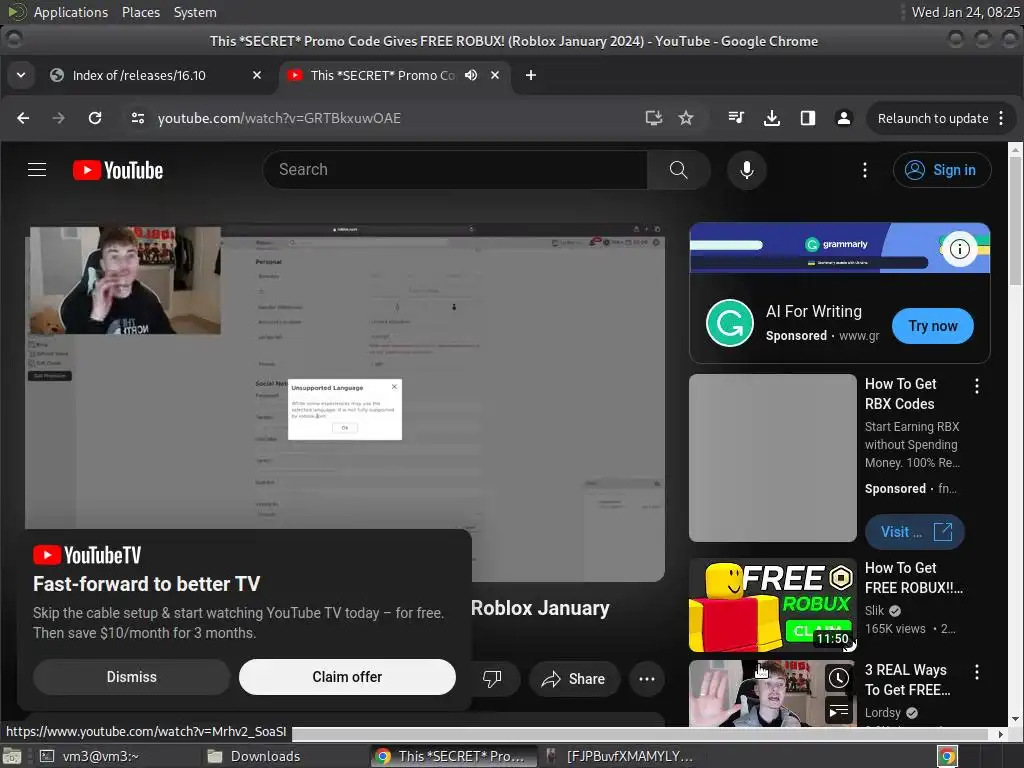This screenshot has height=768, width=1024.
Task: Click the Share button
Action: click(x=573, y=679)
